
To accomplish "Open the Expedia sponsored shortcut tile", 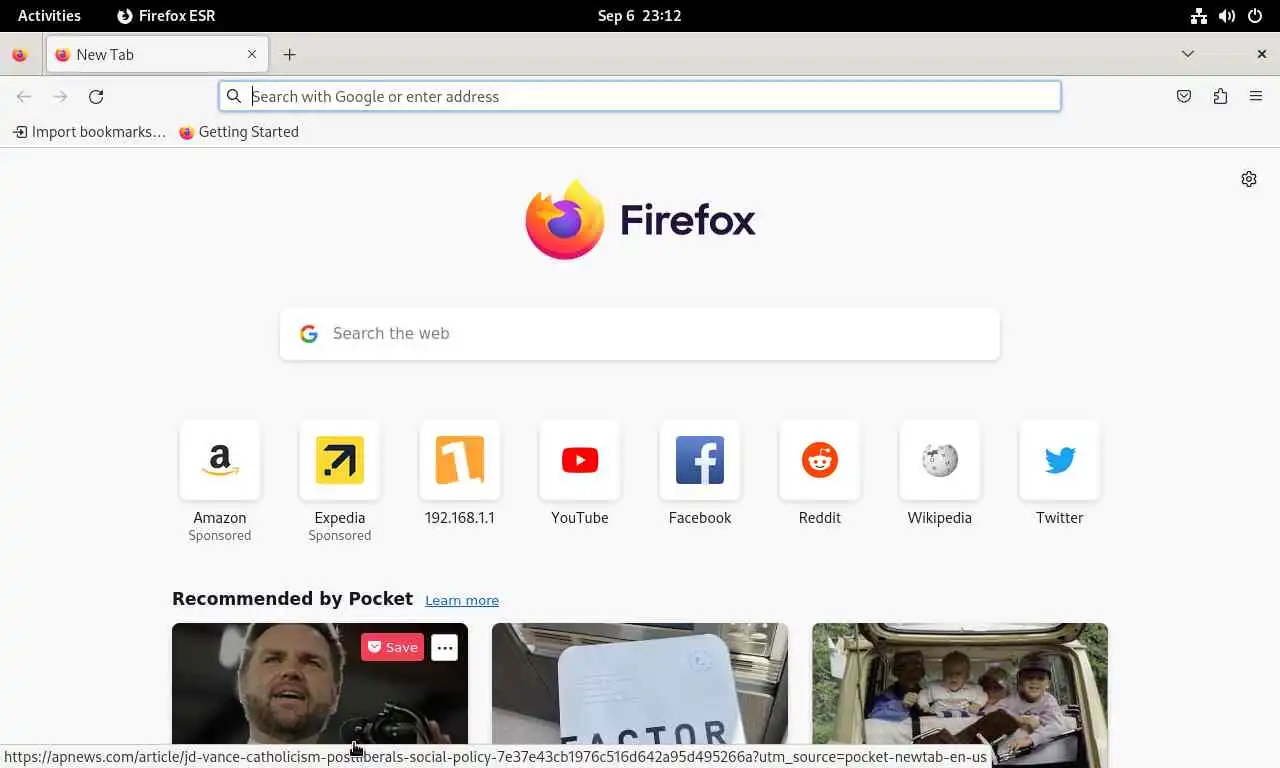I will pyautogui.click(x=340, y=460).
